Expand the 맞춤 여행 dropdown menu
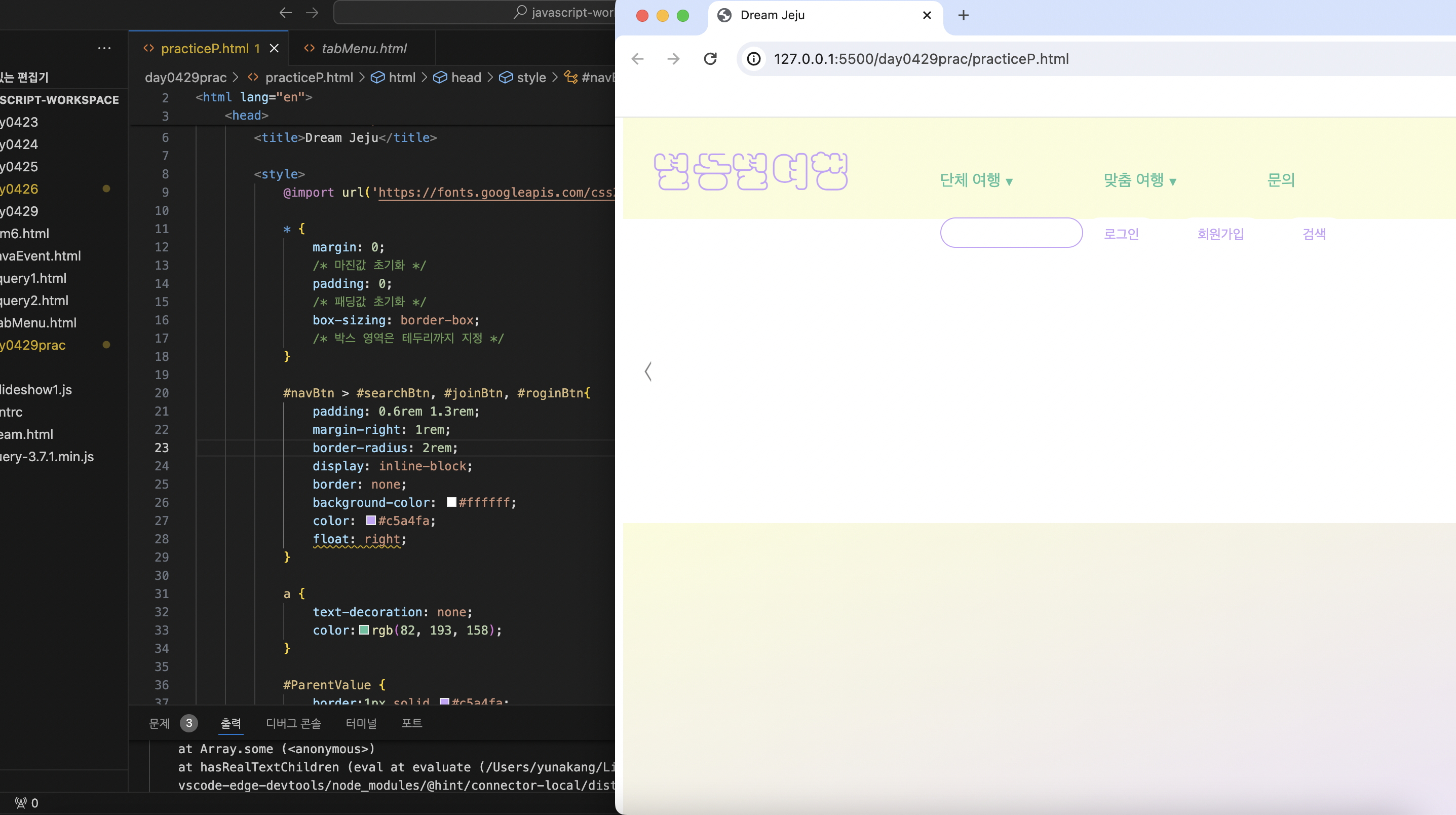Viewport: 1456px width, 815px height. (1139, 180)
